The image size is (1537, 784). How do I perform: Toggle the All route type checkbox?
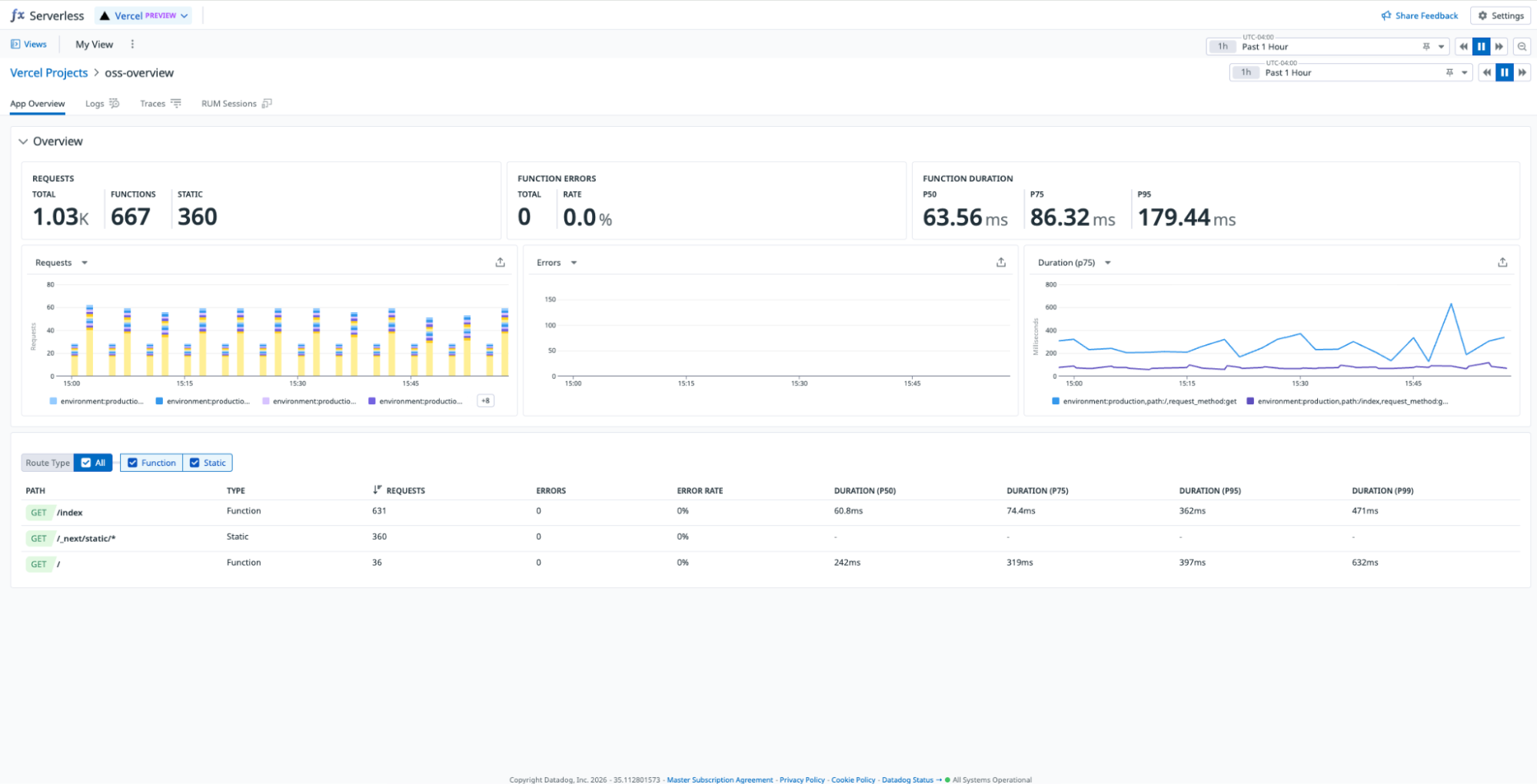(86, 463)
